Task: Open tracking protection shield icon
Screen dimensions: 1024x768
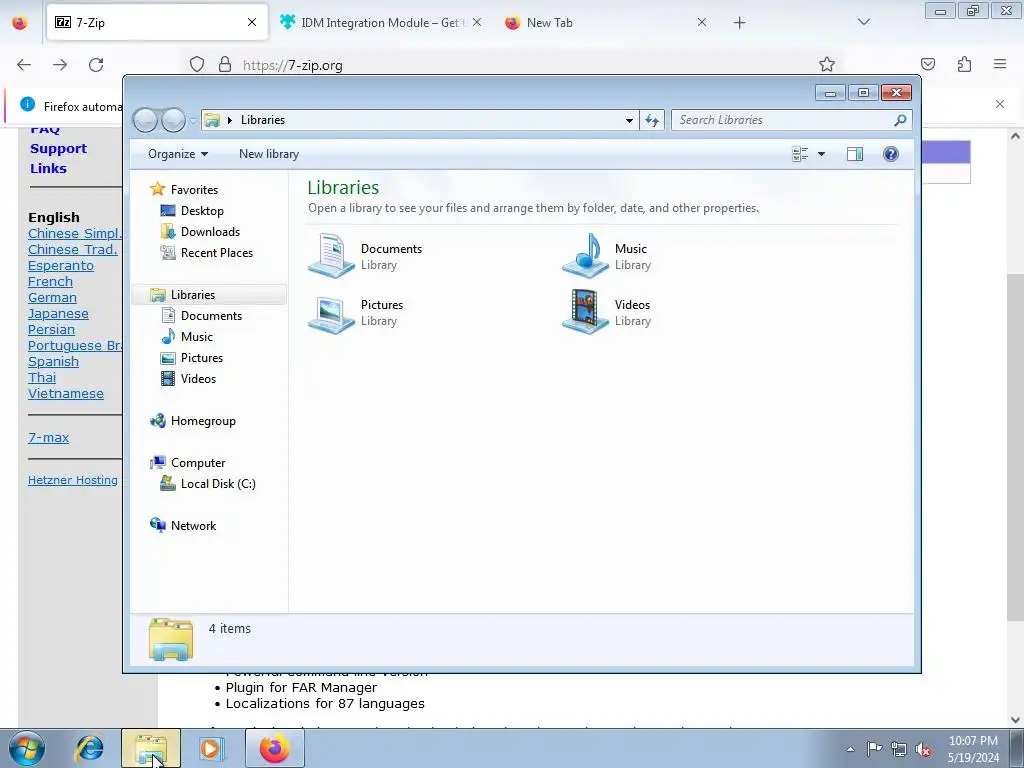Action: (197, 64)
